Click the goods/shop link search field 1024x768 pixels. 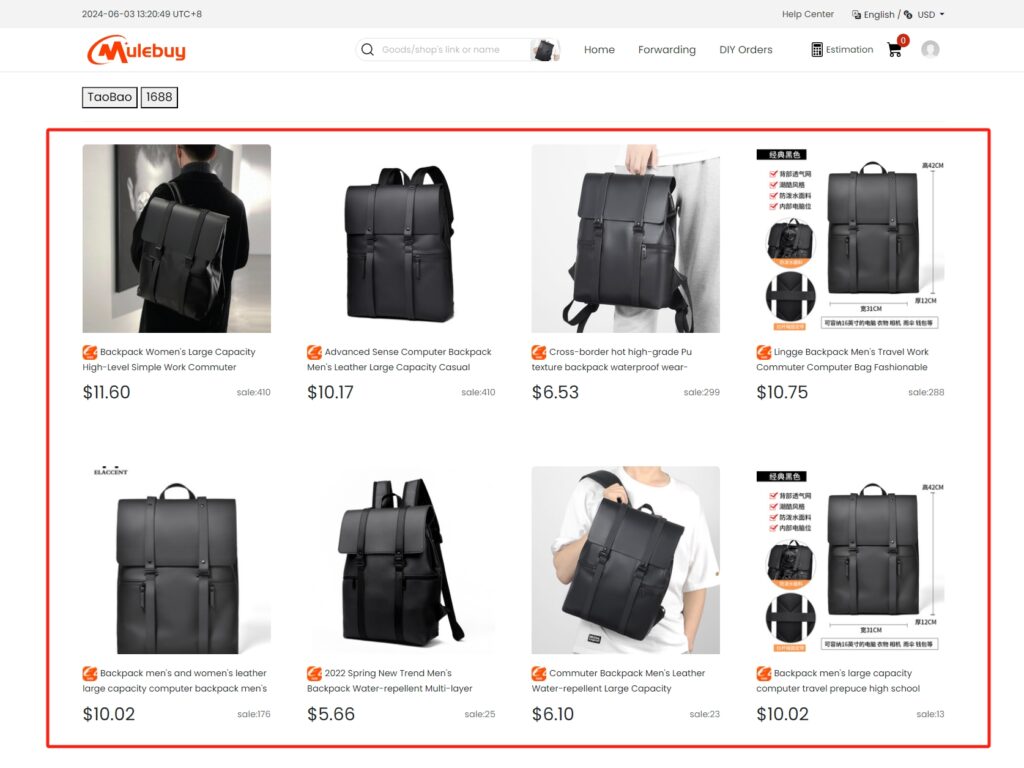click(451, 50)
